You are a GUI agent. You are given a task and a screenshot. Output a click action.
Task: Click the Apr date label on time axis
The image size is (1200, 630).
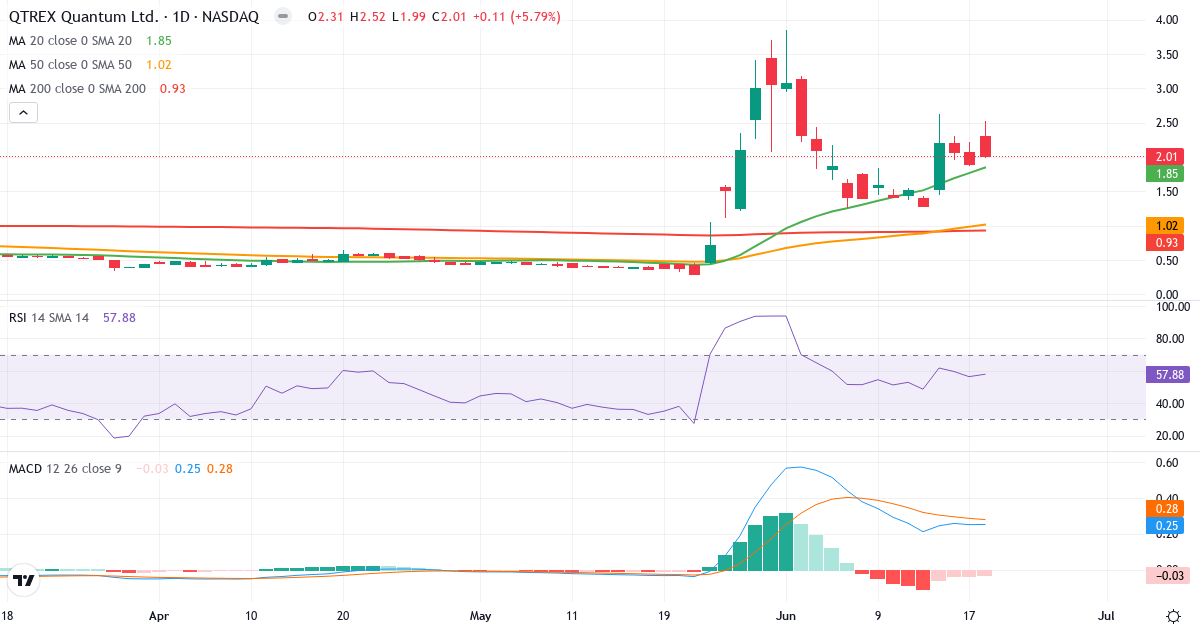pyautogui.click(x=159, y=617)
